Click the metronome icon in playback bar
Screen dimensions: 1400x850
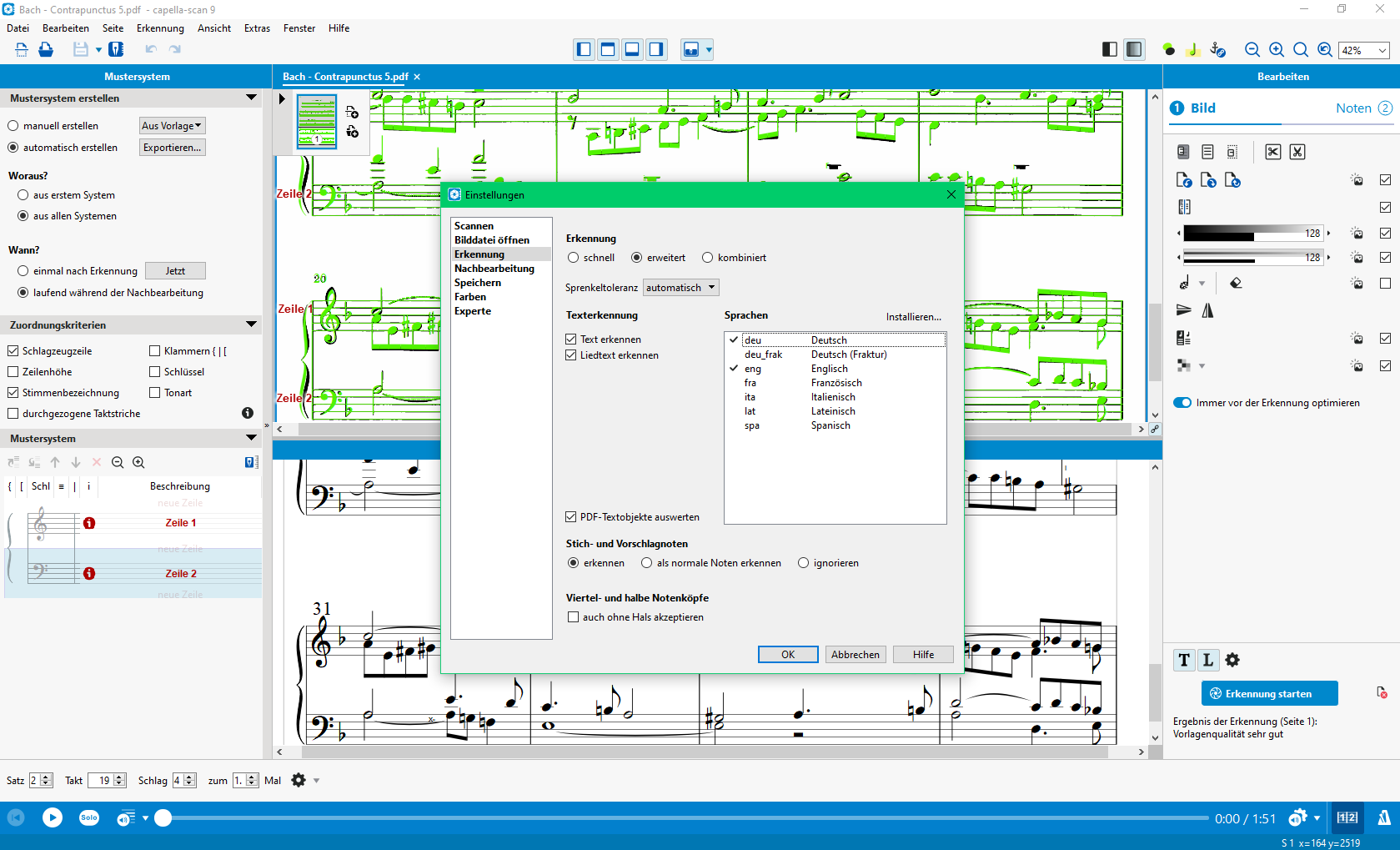click(x=1383, y=818)
